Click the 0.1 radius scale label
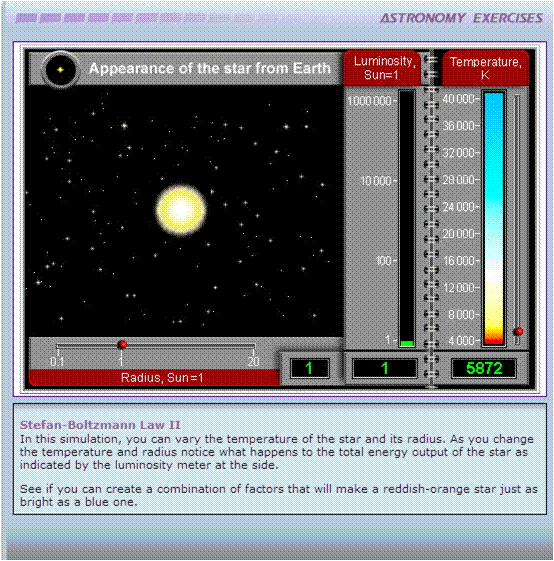The image size is (554, 561). (x=57, y=362)
